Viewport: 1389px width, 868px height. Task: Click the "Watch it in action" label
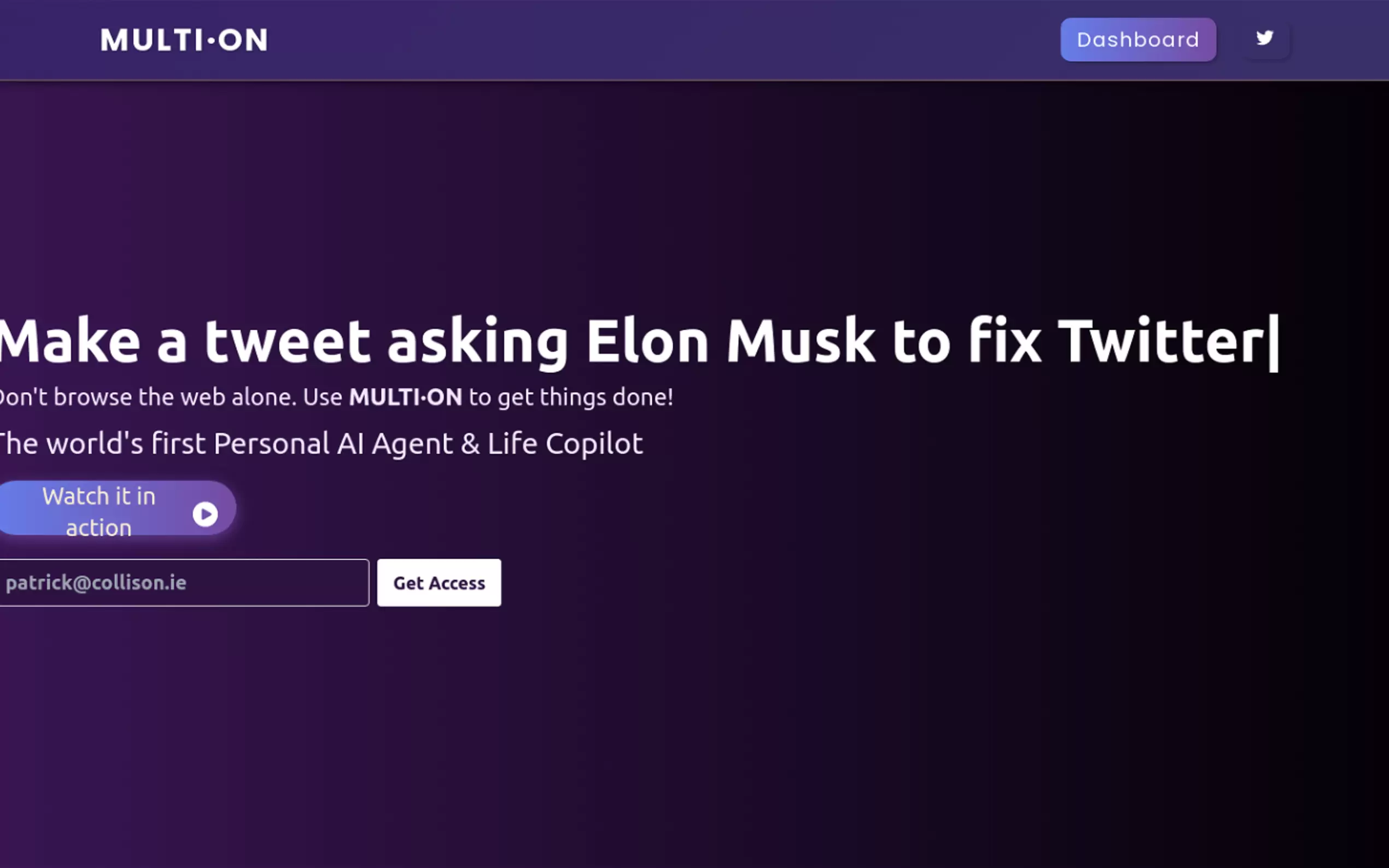(x=99, y=511)
